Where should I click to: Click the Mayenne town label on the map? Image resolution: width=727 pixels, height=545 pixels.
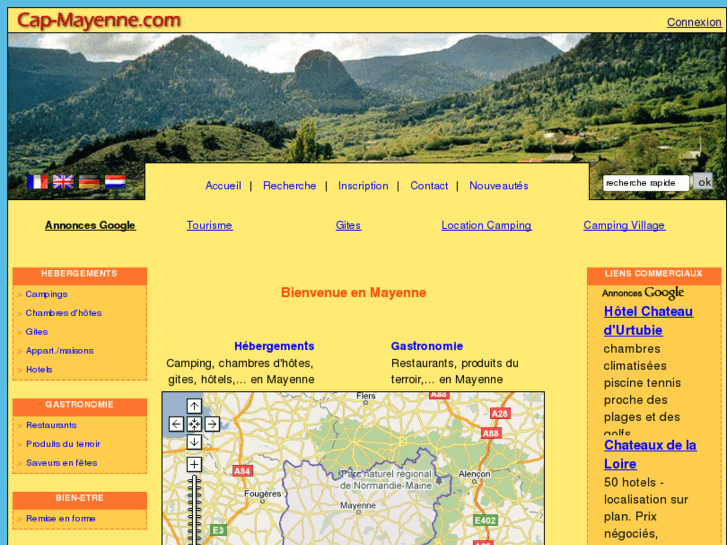(358, 506)
